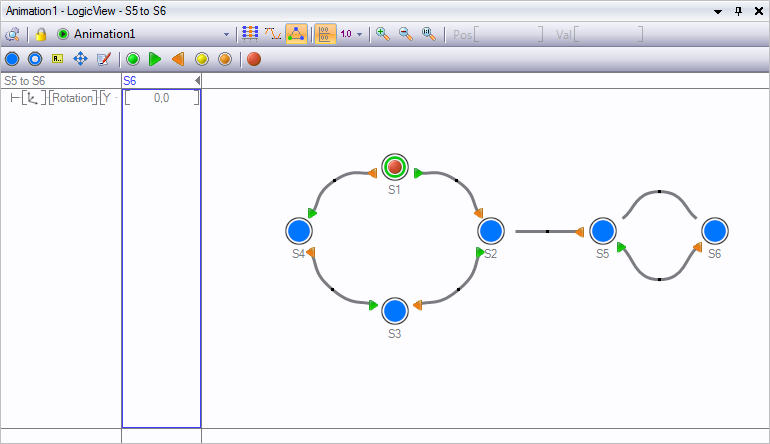Select the S1 state node
770x444 pixels.
pyautogui.click(x=395, y=167)
